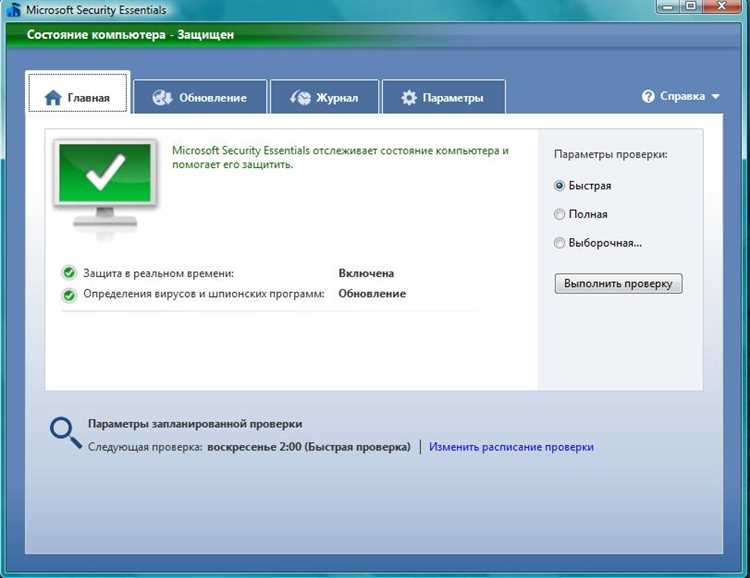Click the magnifier scheduled scan icon
750x578 pixels.
coord(66,433)
